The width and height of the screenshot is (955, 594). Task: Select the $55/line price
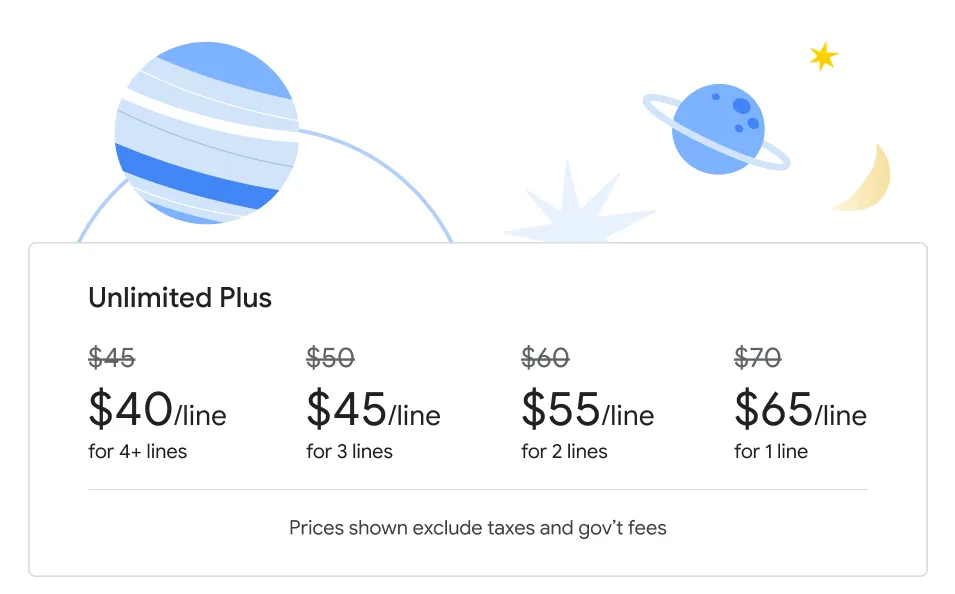[588, 409]
